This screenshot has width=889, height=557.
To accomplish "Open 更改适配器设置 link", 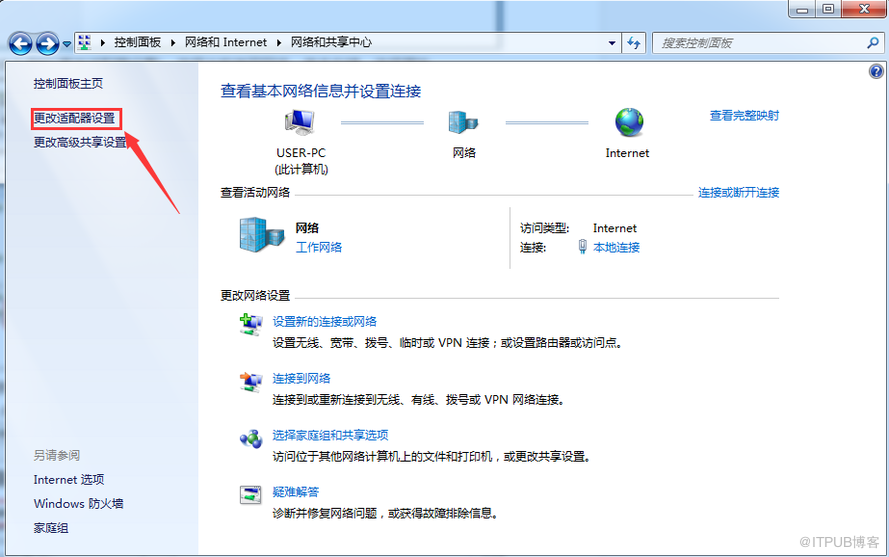I will pyautogui.click(x=76, y=118).
